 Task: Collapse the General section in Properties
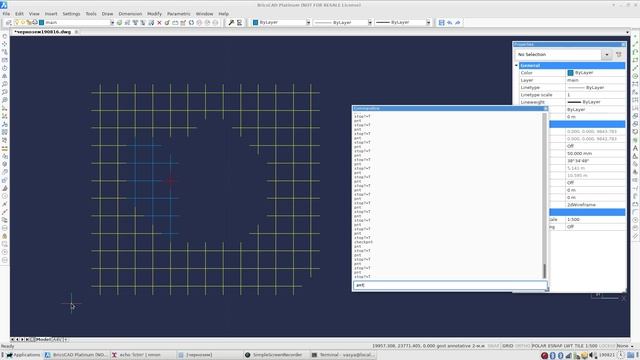[x=516, y=65]
